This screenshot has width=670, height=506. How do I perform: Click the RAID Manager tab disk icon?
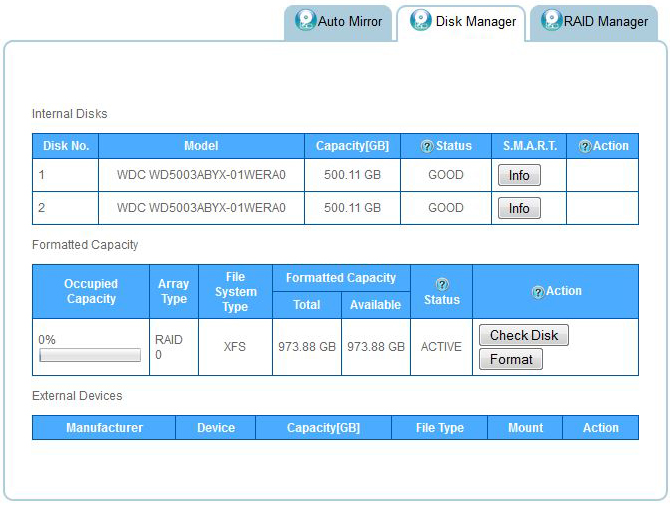[552, 20]
